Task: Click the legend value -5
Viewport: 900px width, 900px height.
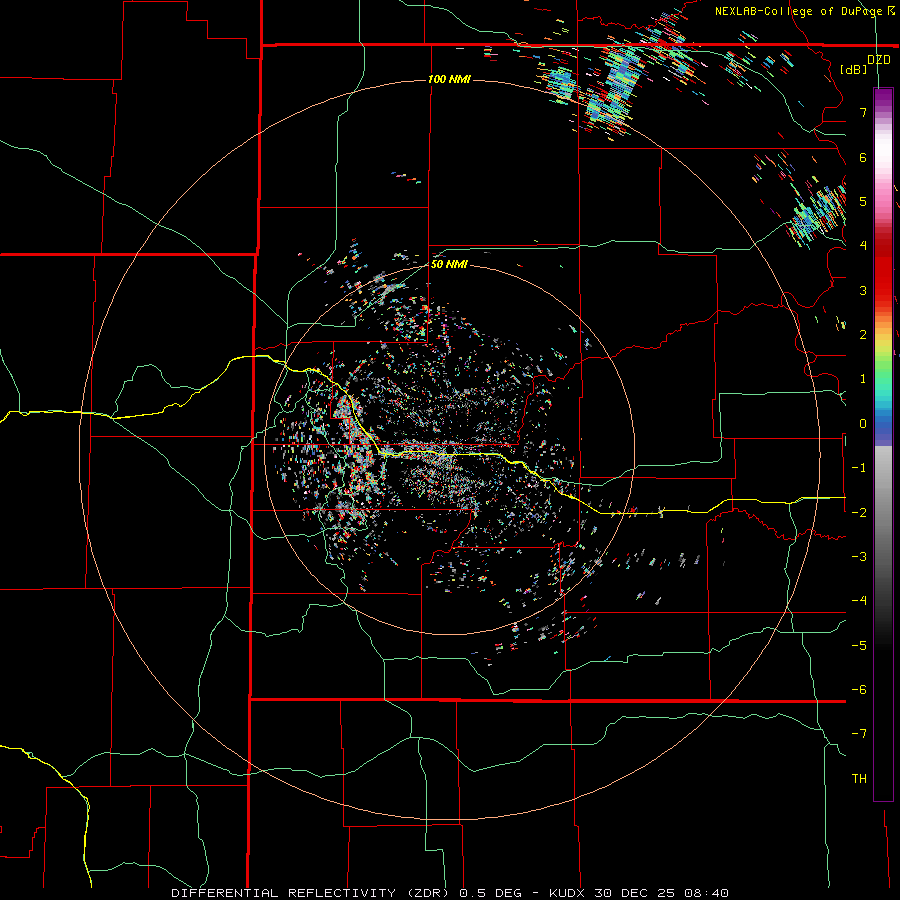Action: coord(859,645)
